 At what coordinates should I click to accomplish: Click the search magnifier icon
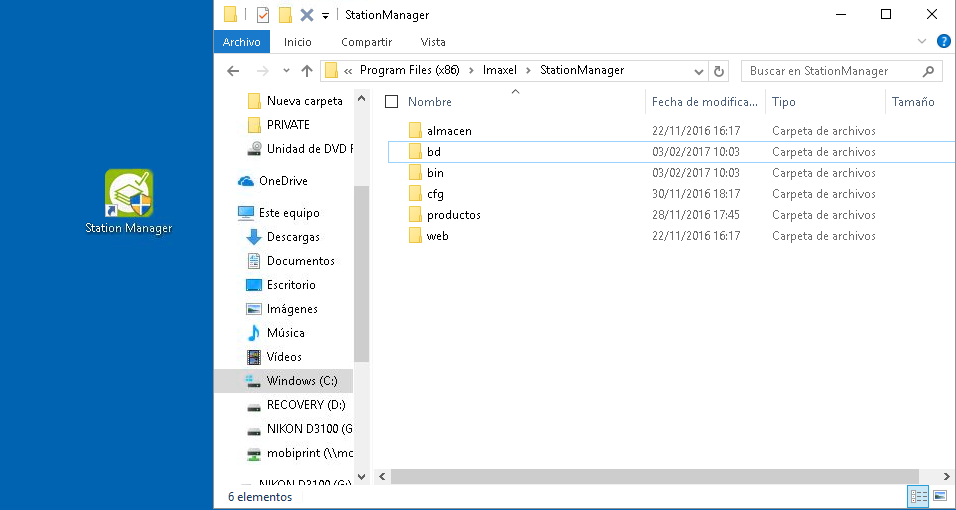click(x=928, y=71)
